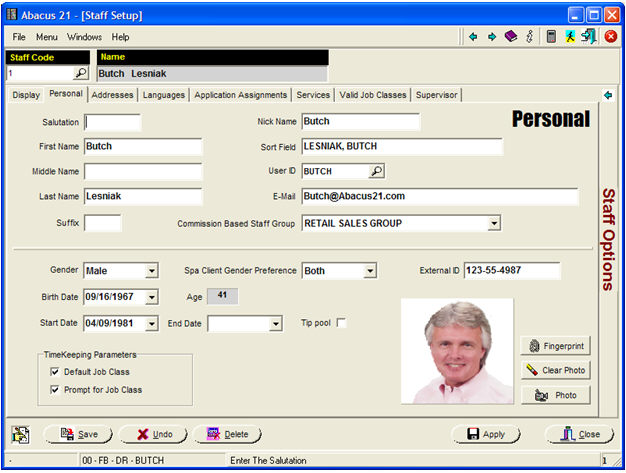
Task: Uncheck Default Job Class checkbox
Action: 55,372
